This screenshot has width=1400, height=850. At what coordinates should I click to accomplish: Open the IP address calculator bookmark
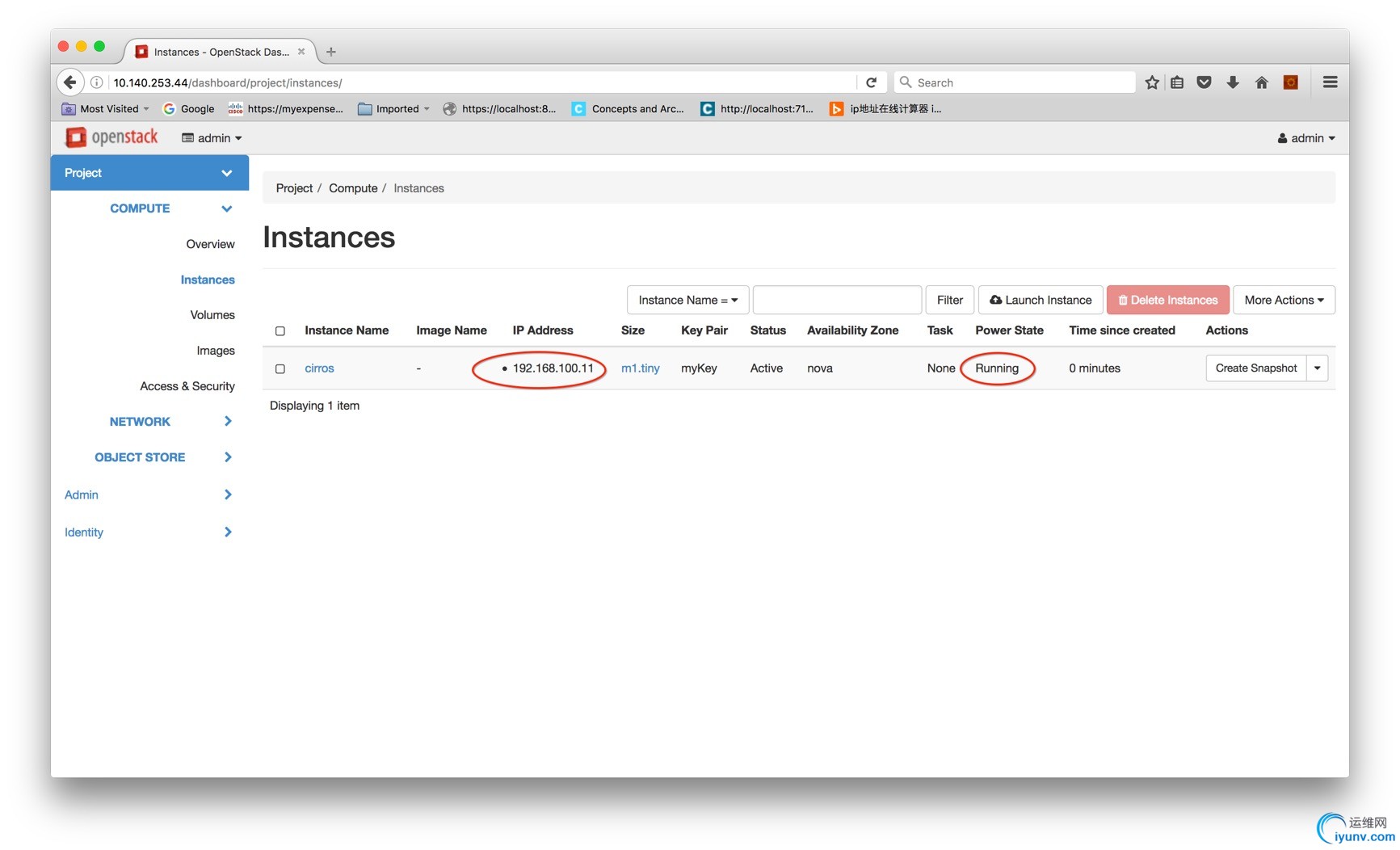pyautogui.click(x=885, y=109)
